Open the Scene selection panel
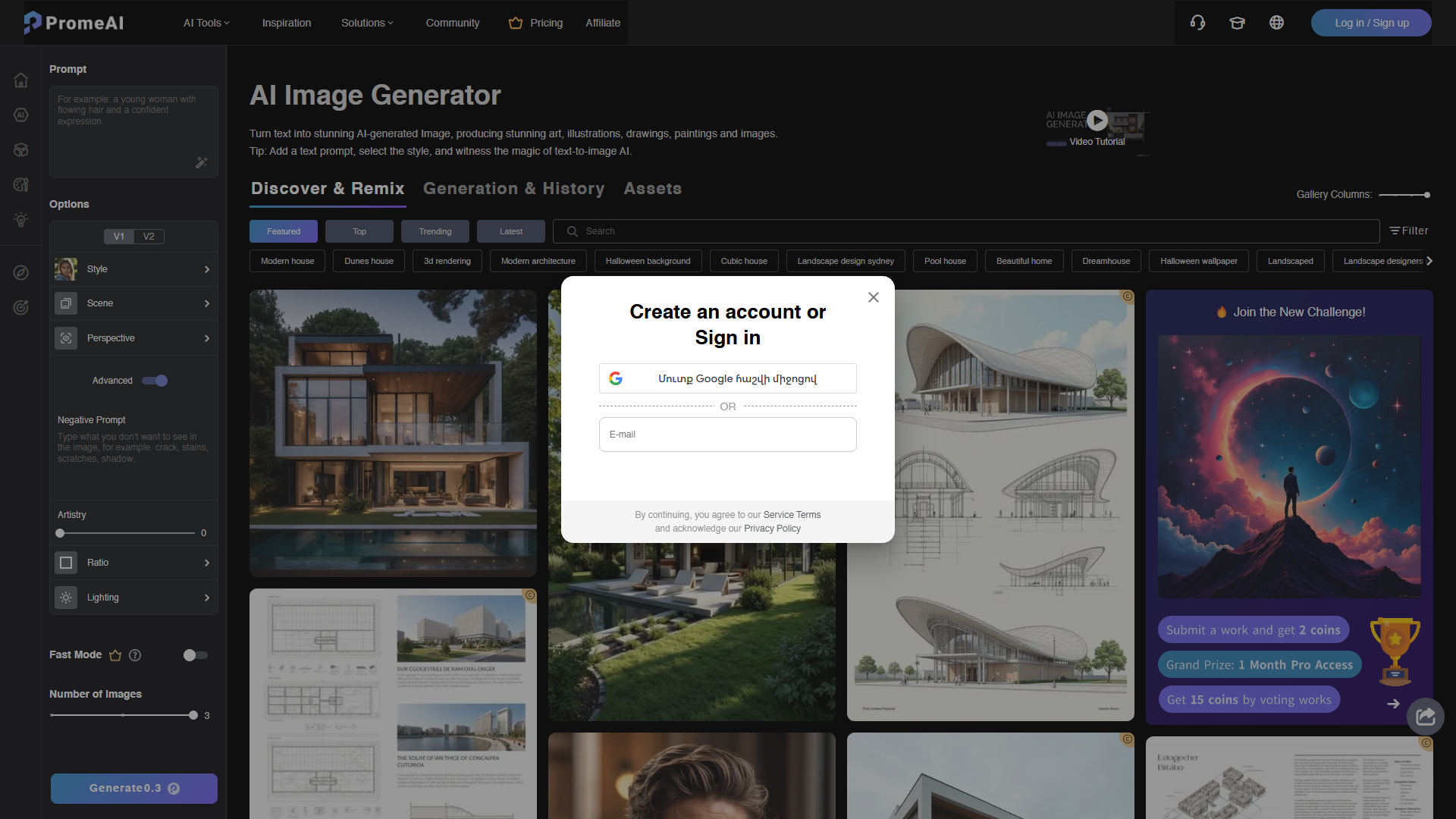Image resolution: width=1456 pixels, height=819 pixels. click(x=133, y=303)
